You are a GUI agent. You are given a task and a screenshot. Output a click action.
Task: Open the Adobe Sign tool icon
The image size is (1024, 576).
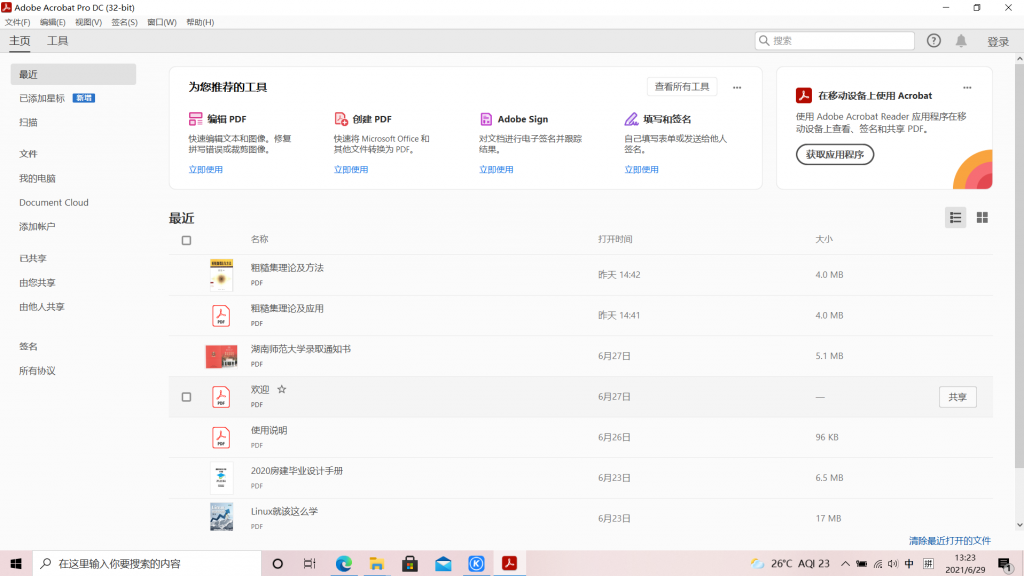point(486,119)
